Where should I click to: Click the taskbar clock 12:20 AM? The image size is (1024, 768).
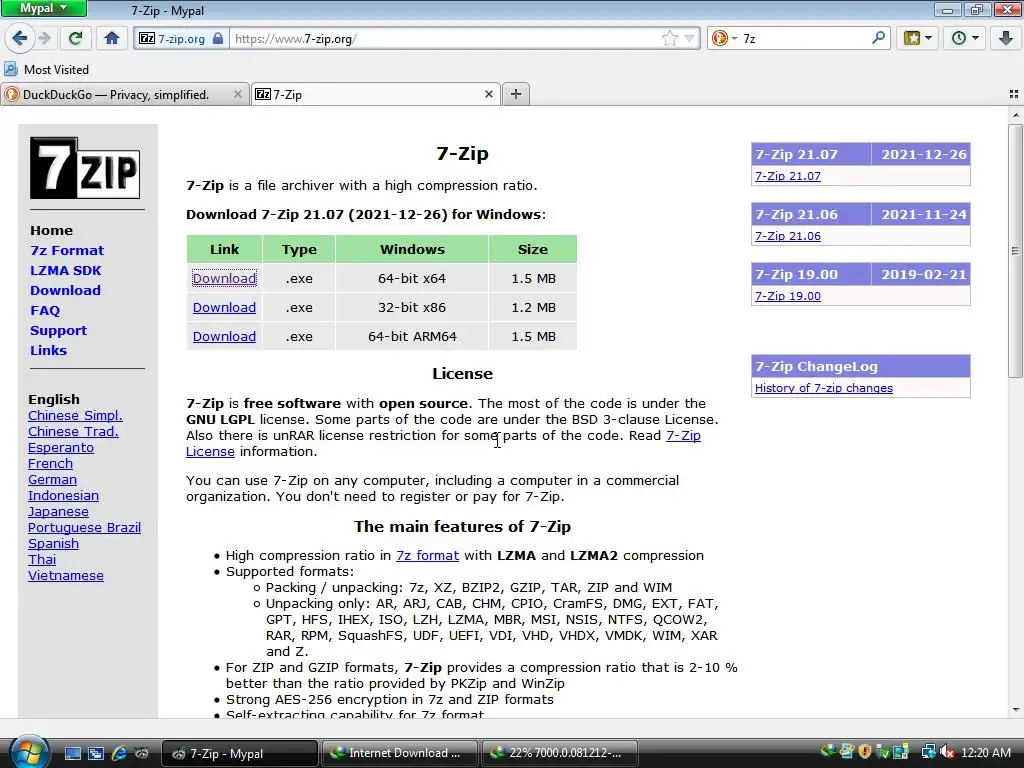[x=986, y=753]
